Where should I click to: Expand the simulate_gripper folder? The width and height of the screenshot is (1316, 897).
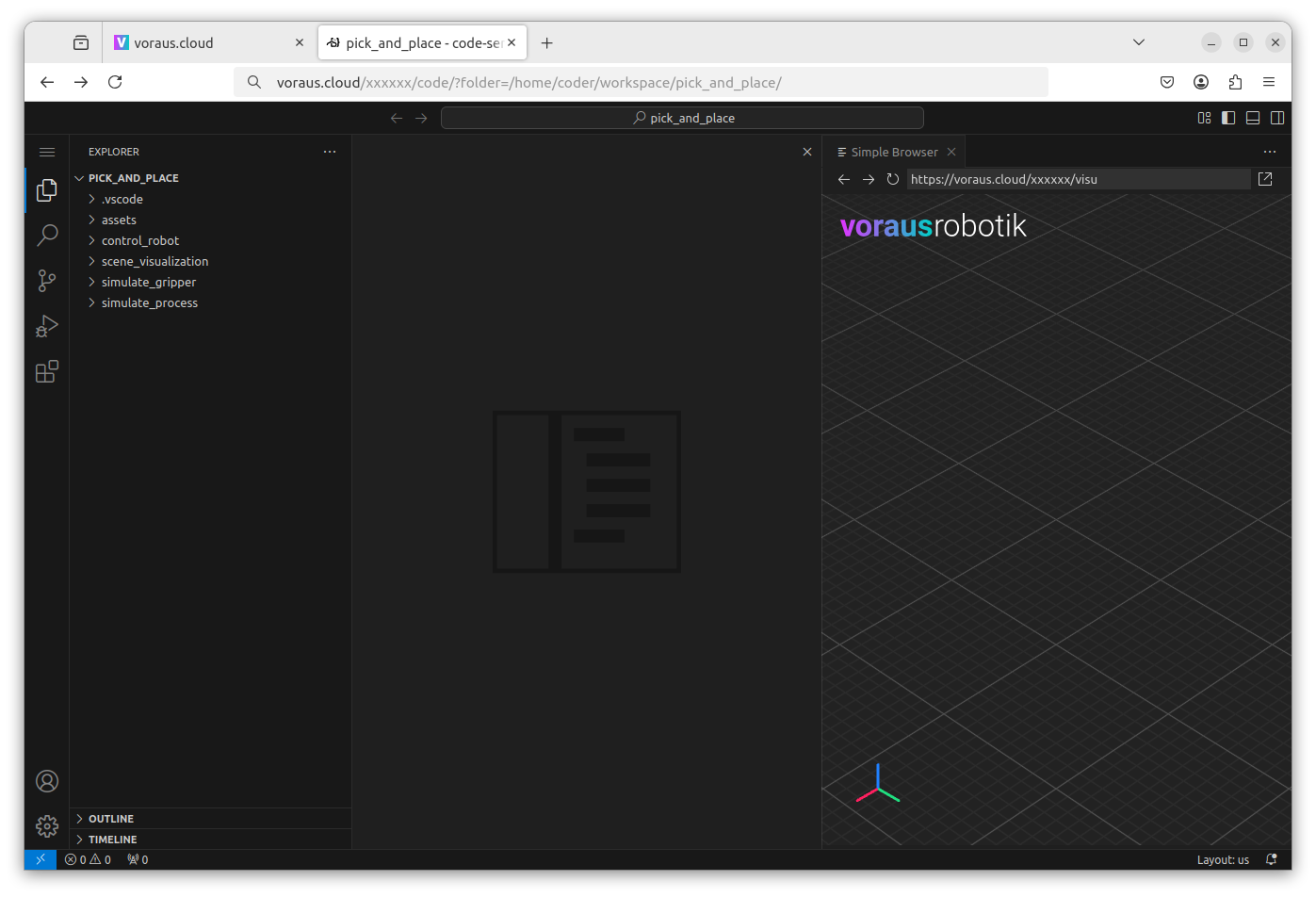point(211,282)
